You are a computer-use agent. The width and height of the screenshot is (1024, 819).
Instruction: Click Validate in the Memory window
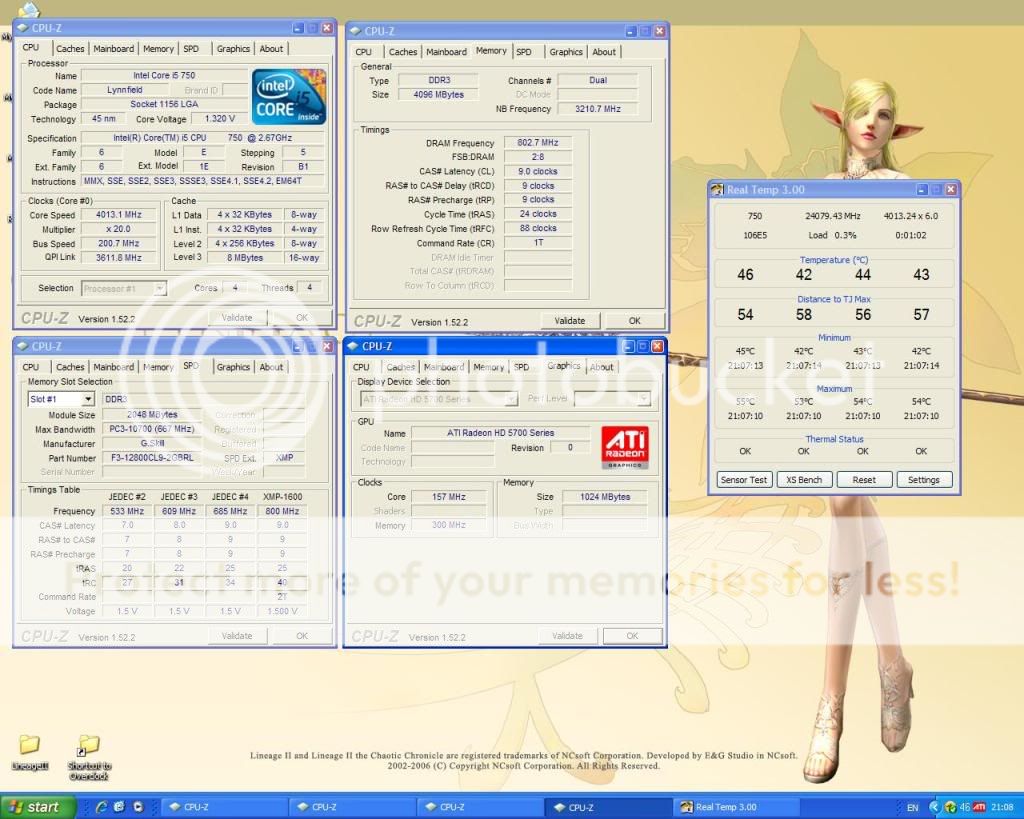coord(569,321)
